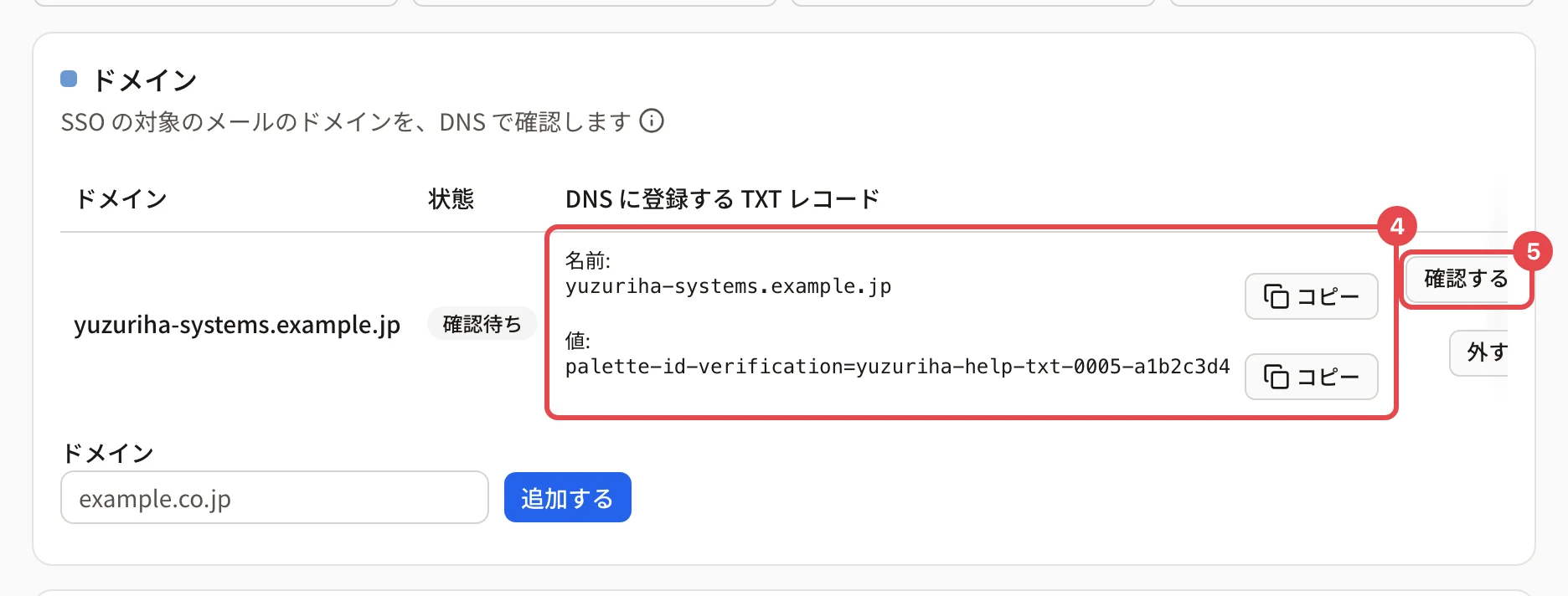Click the info icon beside the DNS description
The height and width of the screenshot is (596, 1568).
[x=652, y=121]
